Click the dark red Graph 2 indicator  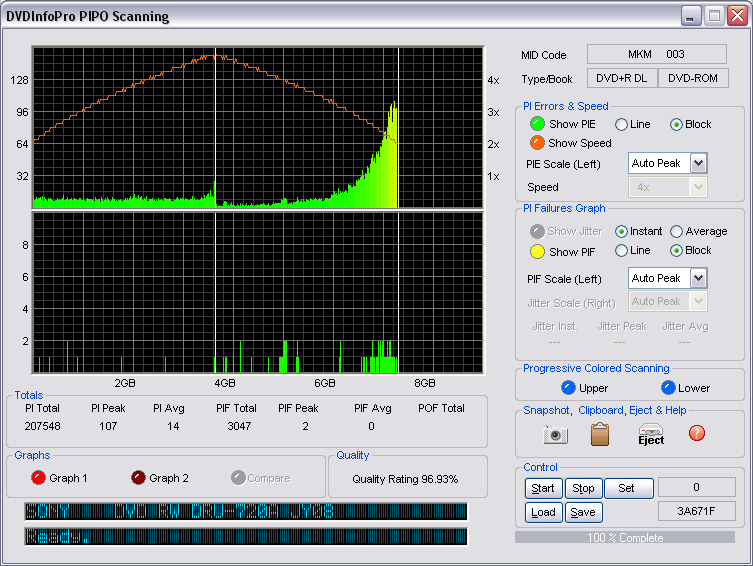[138, 478]
